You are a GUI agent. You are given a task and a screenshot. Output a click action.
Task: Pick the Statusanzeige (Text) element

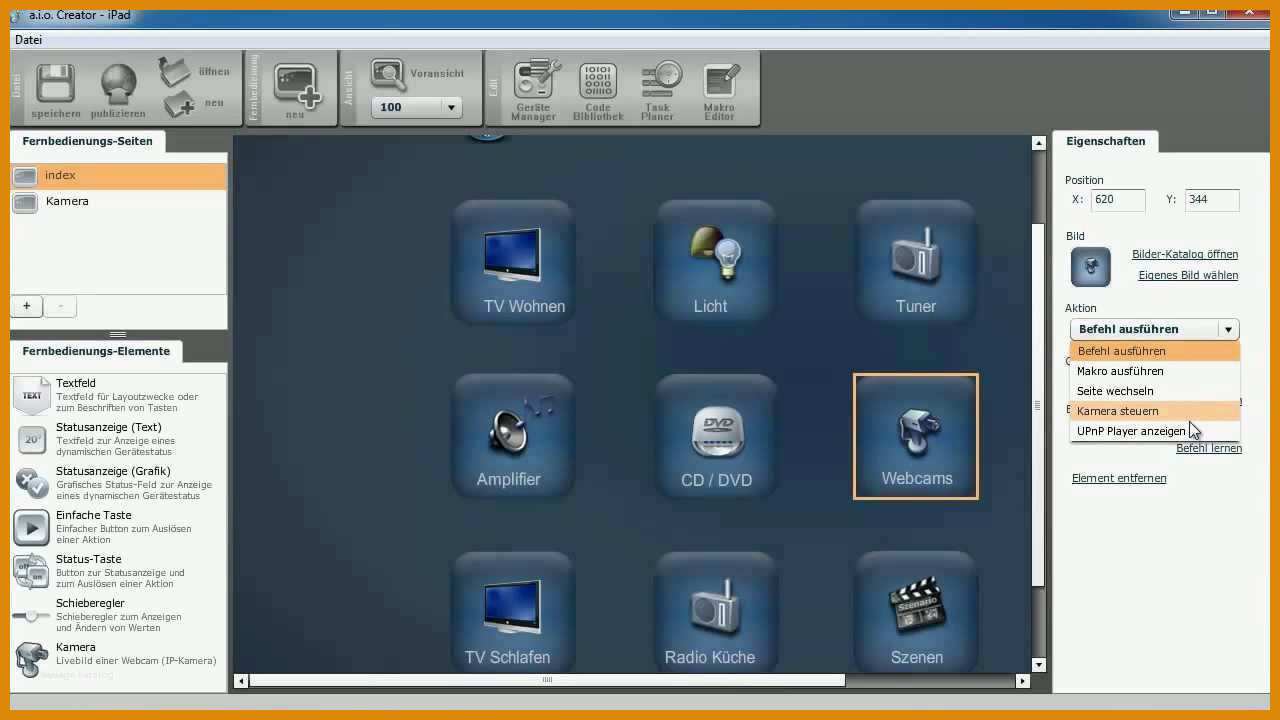click(x=118, y=439)
